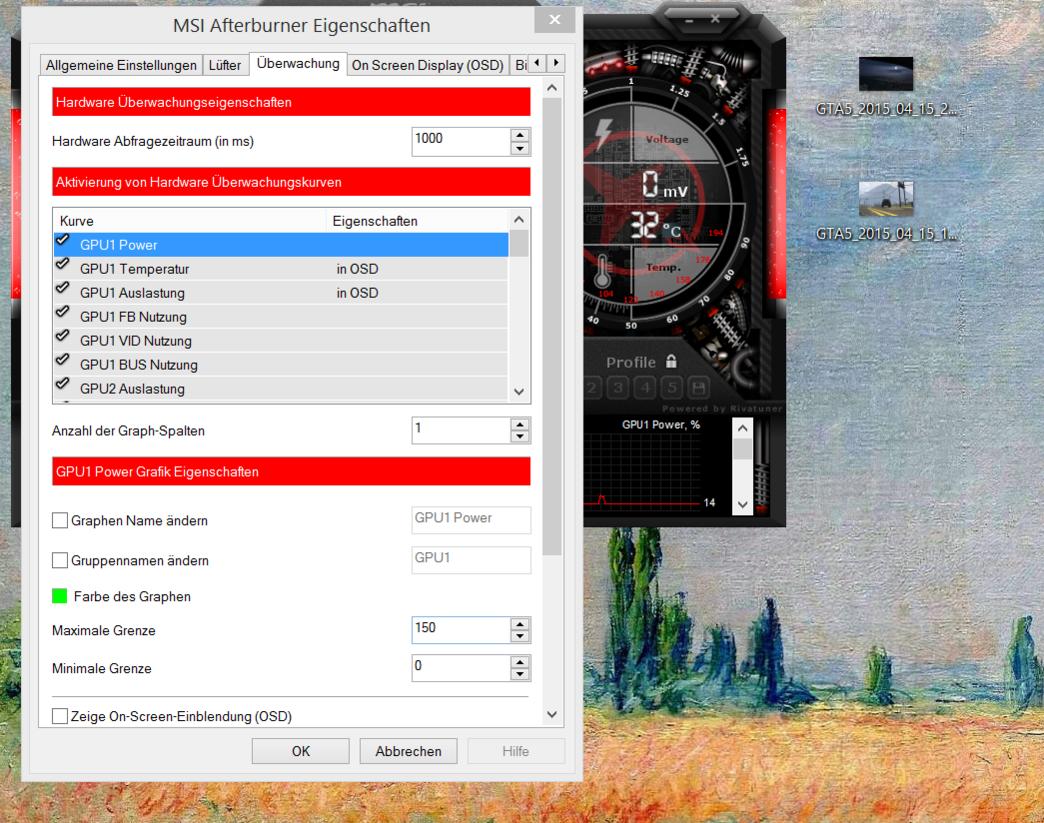The image size is (1044, 823).
Task: Click the Anzahl der Graph-Spalten field
Action: click(461, 430)
